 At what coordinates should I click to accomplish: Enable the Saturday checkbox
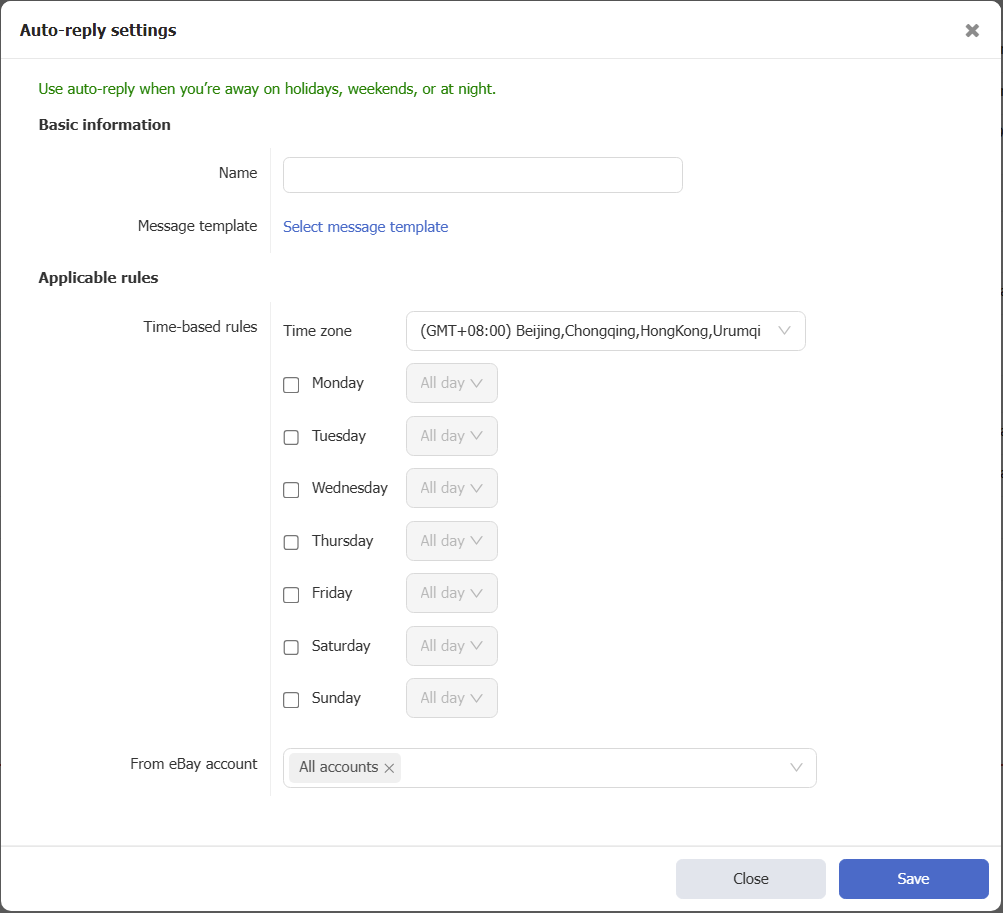291,647
